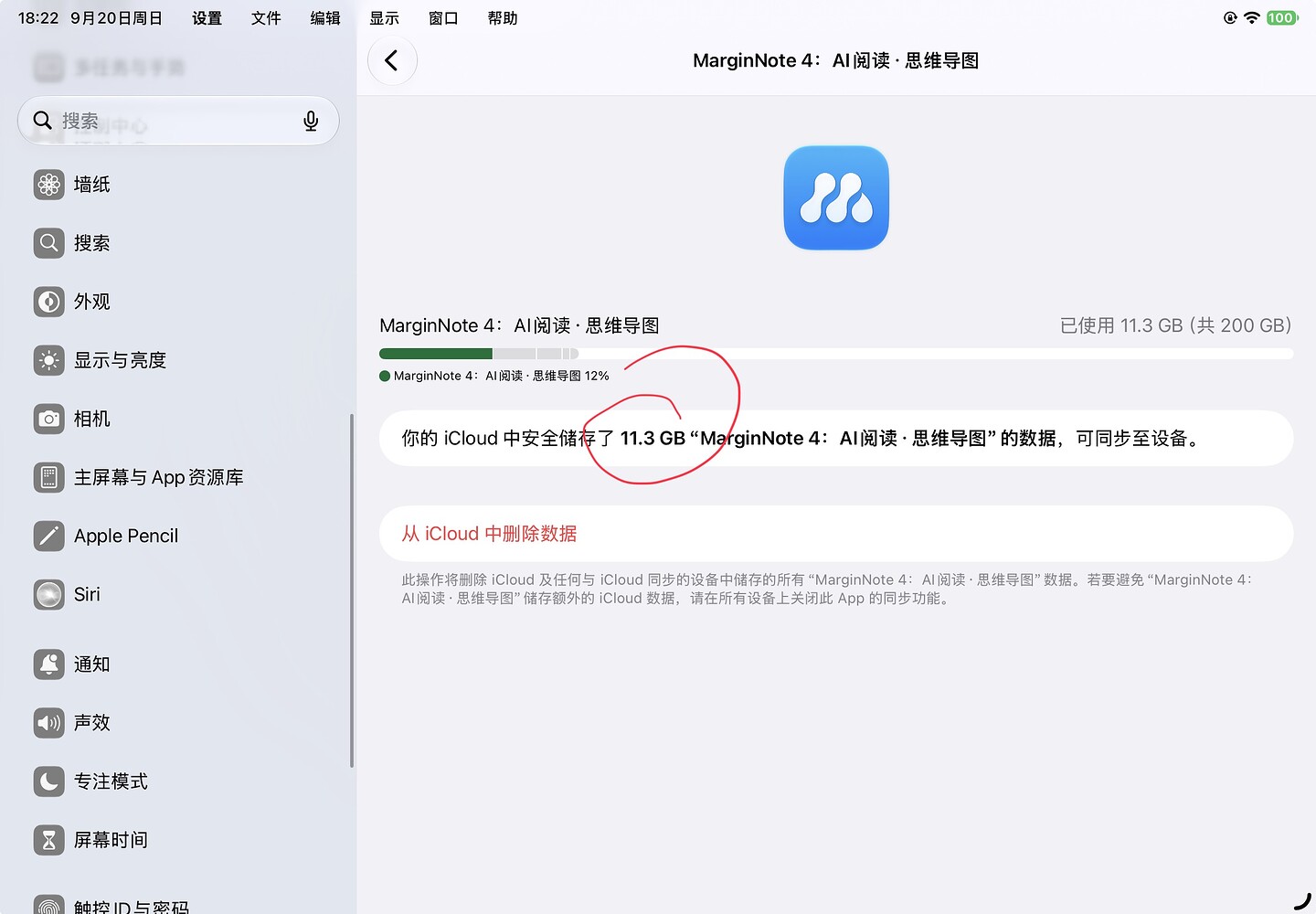Open the 文件 menu
Viewport: 1316px width, 914px height.
266,18
